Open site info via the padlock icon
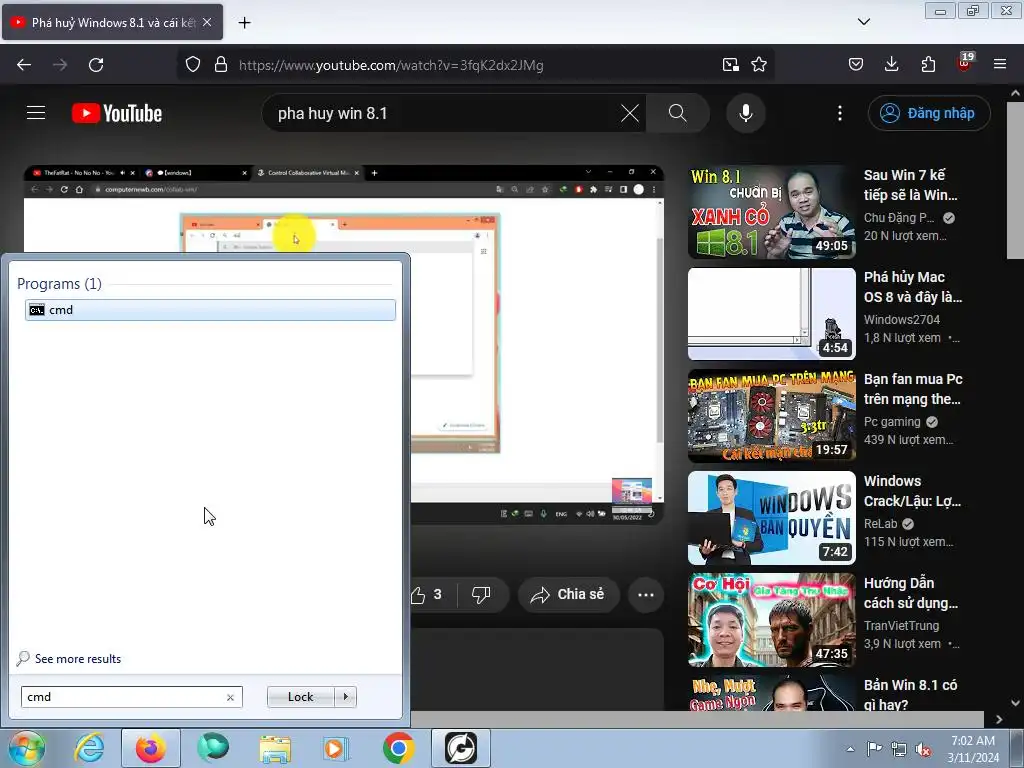1024x768 pixels. coord(221,65)
